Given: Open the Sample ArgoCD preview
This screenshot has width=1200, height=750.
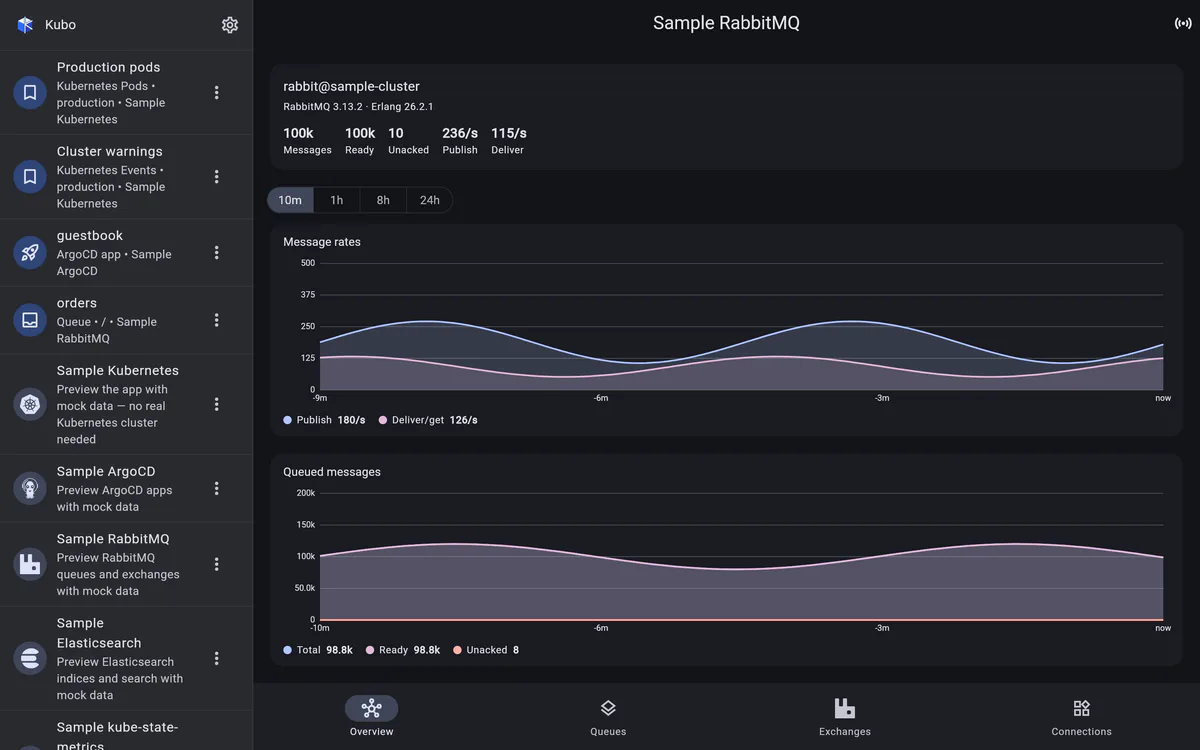Looking at the screenshot, I should click(x=126, y=488).
